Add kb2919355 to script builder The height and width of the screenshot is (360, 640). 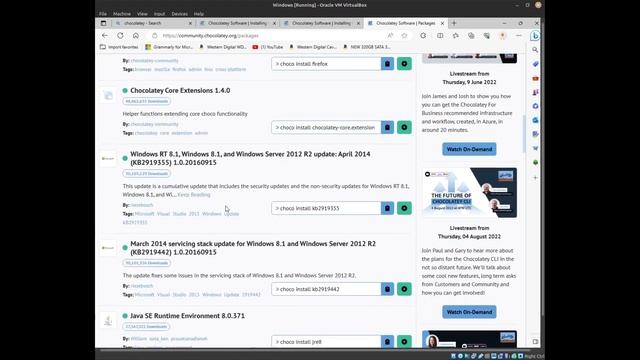(404, 208)
